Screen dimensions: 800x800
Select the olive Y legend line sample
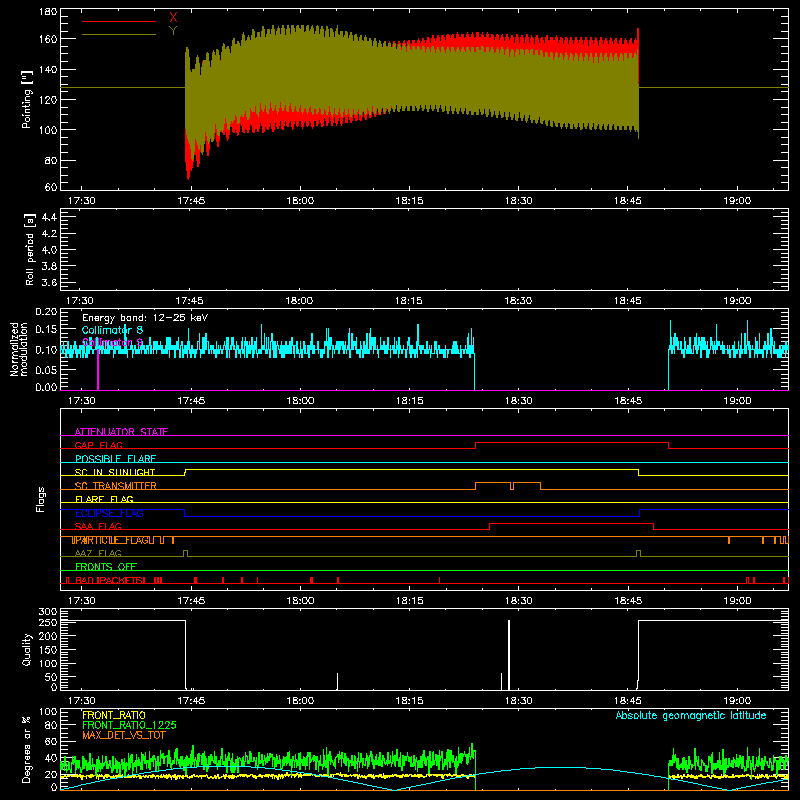(x=119, y=34)
